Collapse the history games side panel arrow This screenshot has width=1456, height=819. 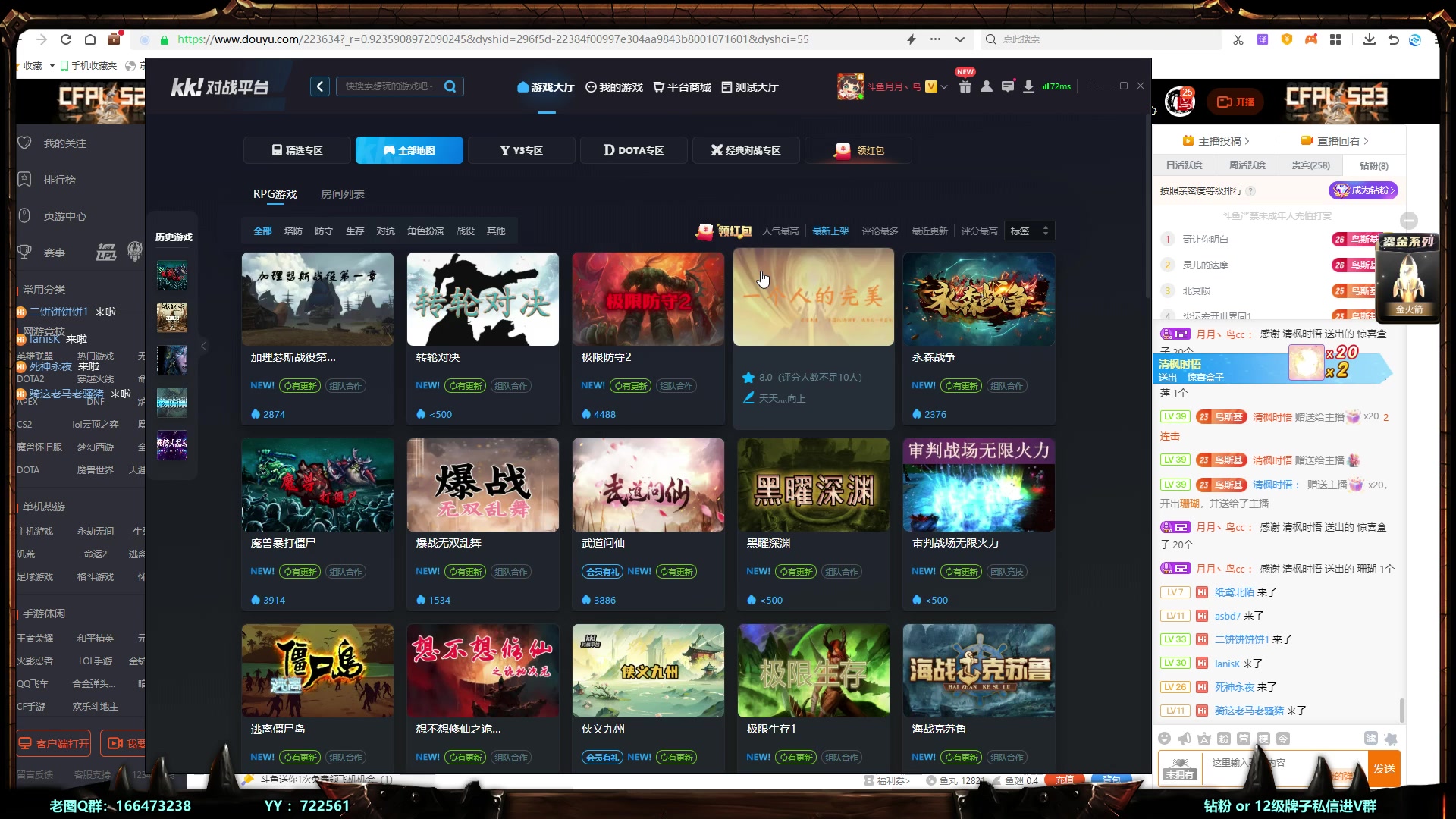(x=203, y=346)
